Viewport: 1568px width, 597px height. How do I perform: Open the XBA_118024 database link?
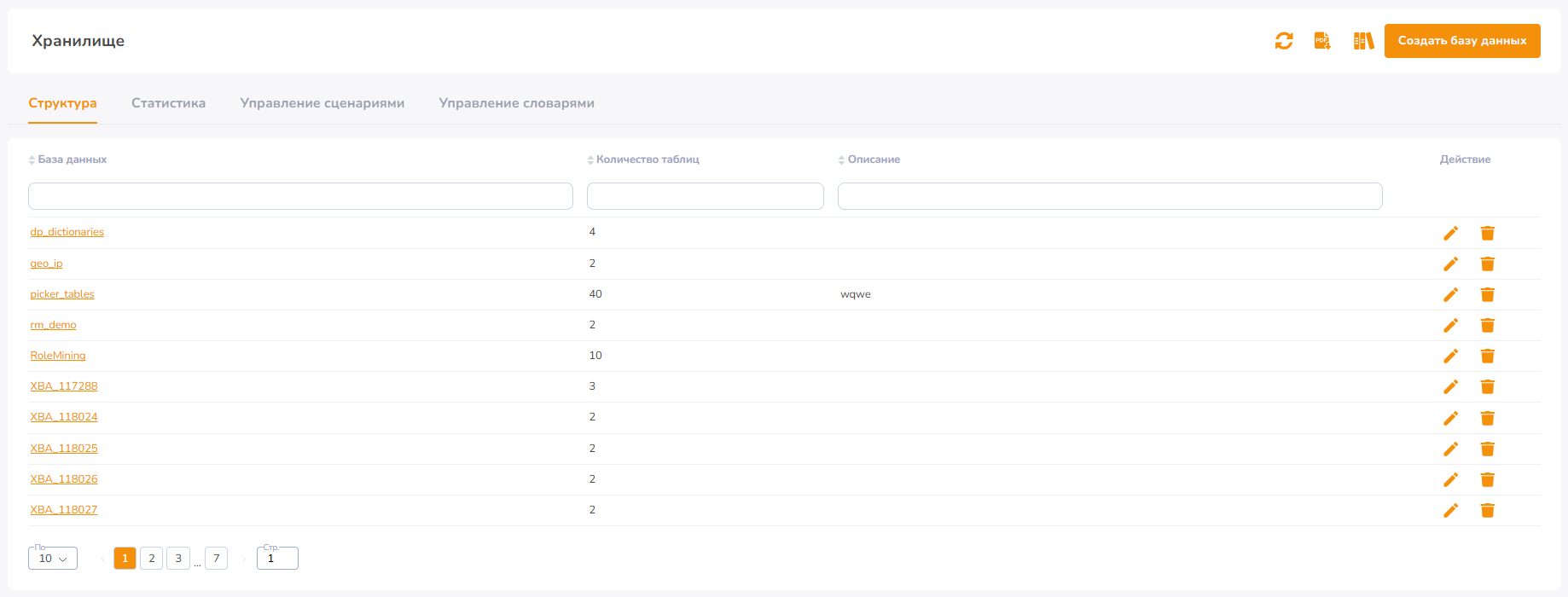click(64, 417)
